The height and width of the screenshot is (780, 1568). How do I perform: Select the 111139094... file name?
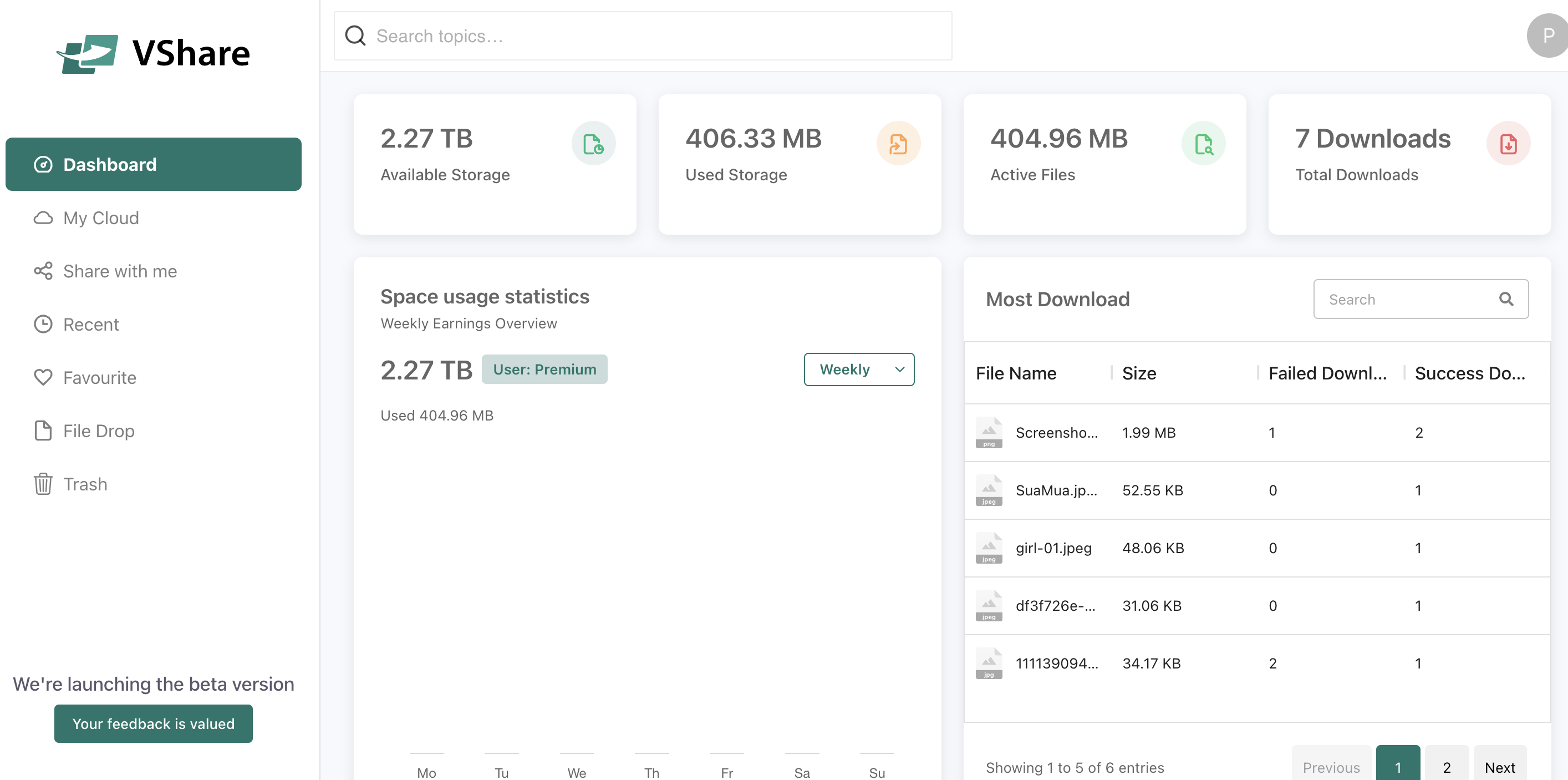pos(1057,663)
